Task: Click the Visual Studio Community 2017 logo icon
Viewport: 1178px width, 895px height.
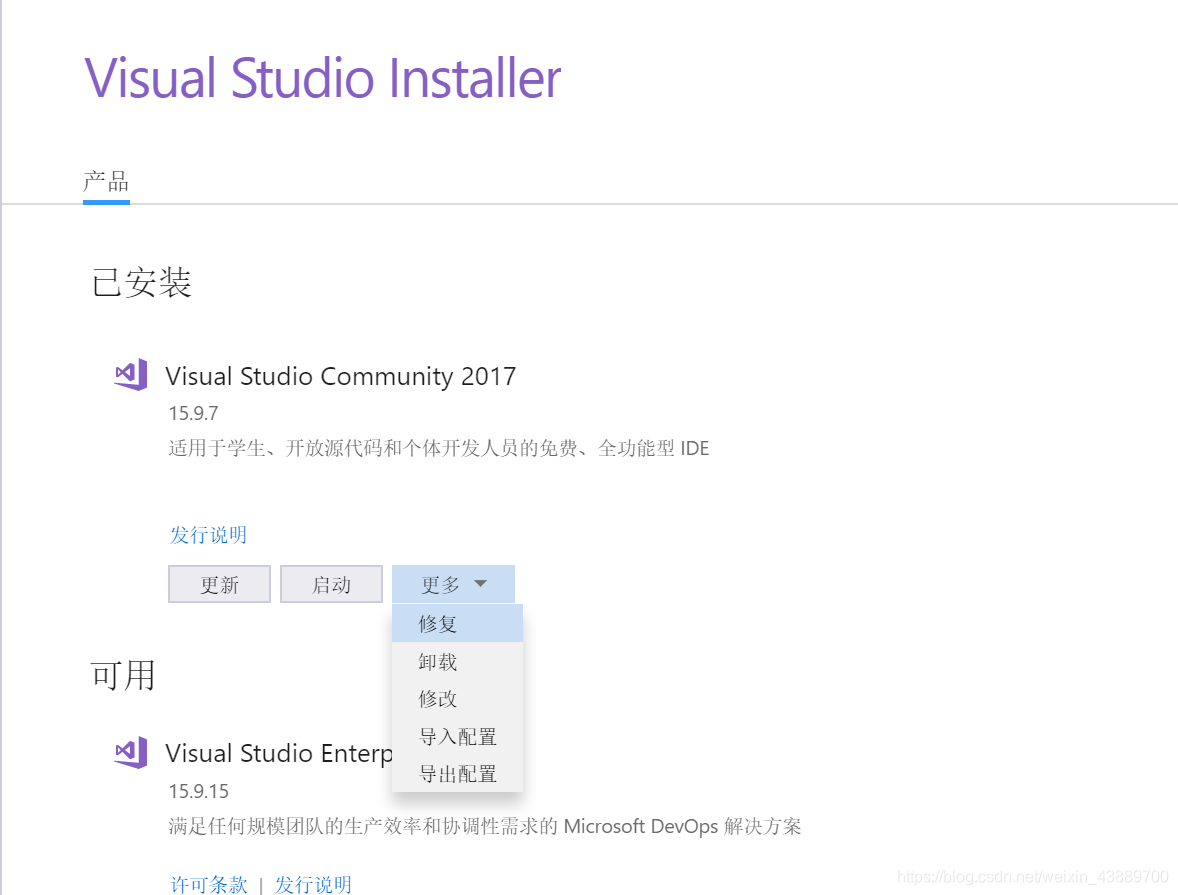Action: click(131, 374)
